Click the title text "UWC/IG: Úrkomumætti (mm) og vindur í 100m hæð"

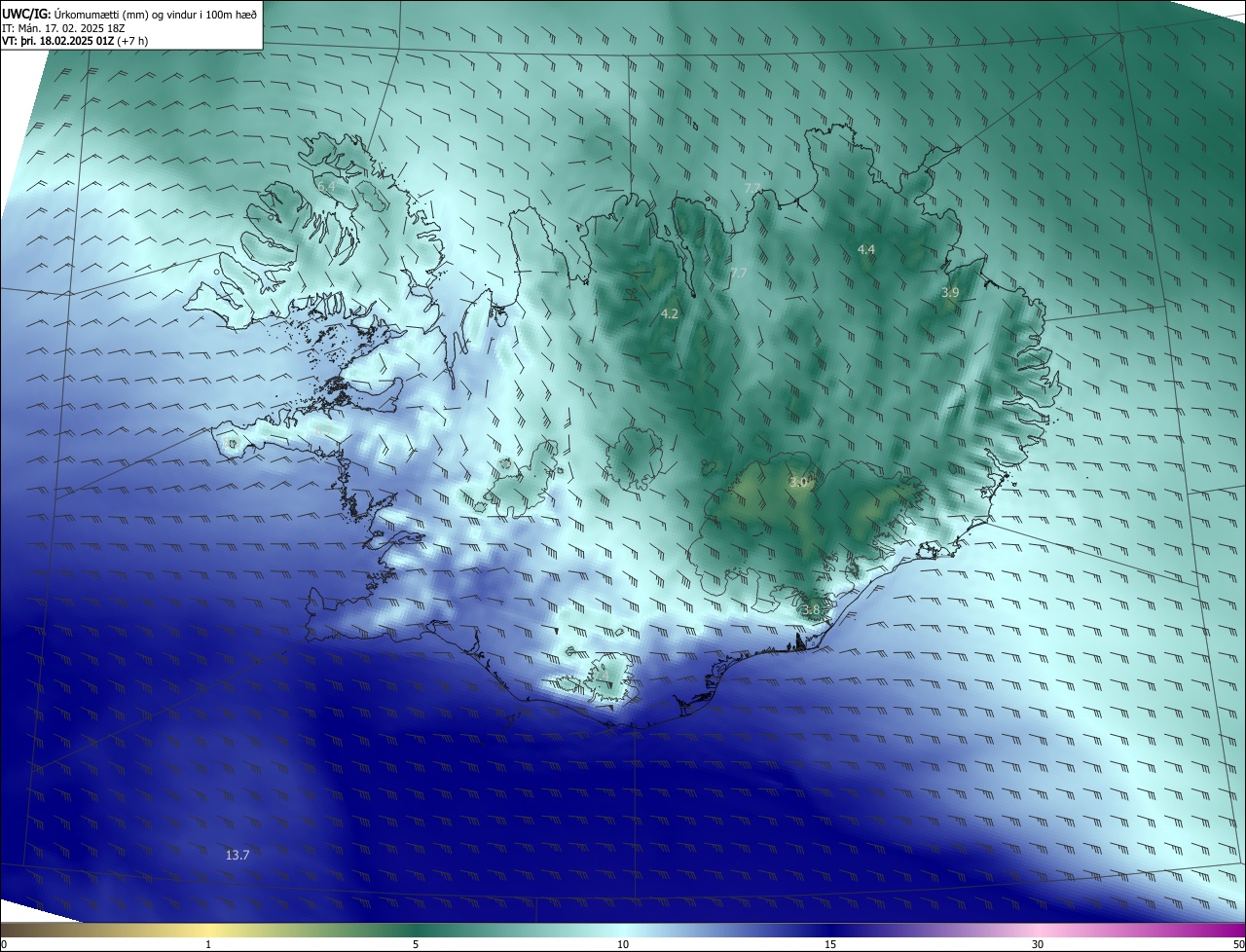(129, 15)
